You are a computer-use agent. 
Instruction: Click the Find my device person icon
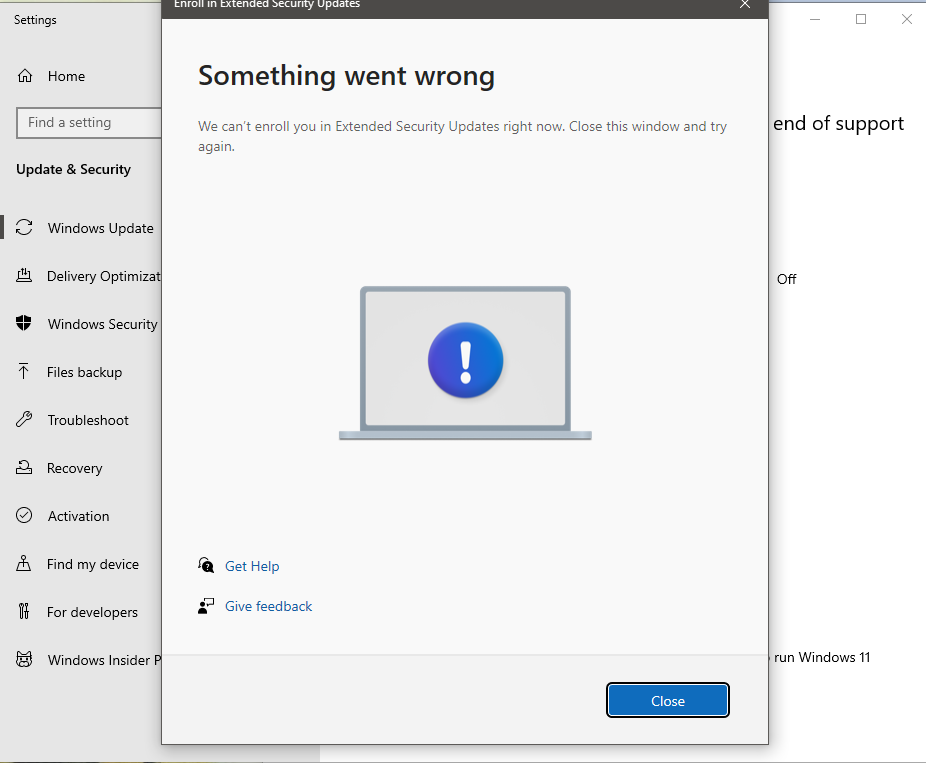pyautogui.click(x=23, y=563)
